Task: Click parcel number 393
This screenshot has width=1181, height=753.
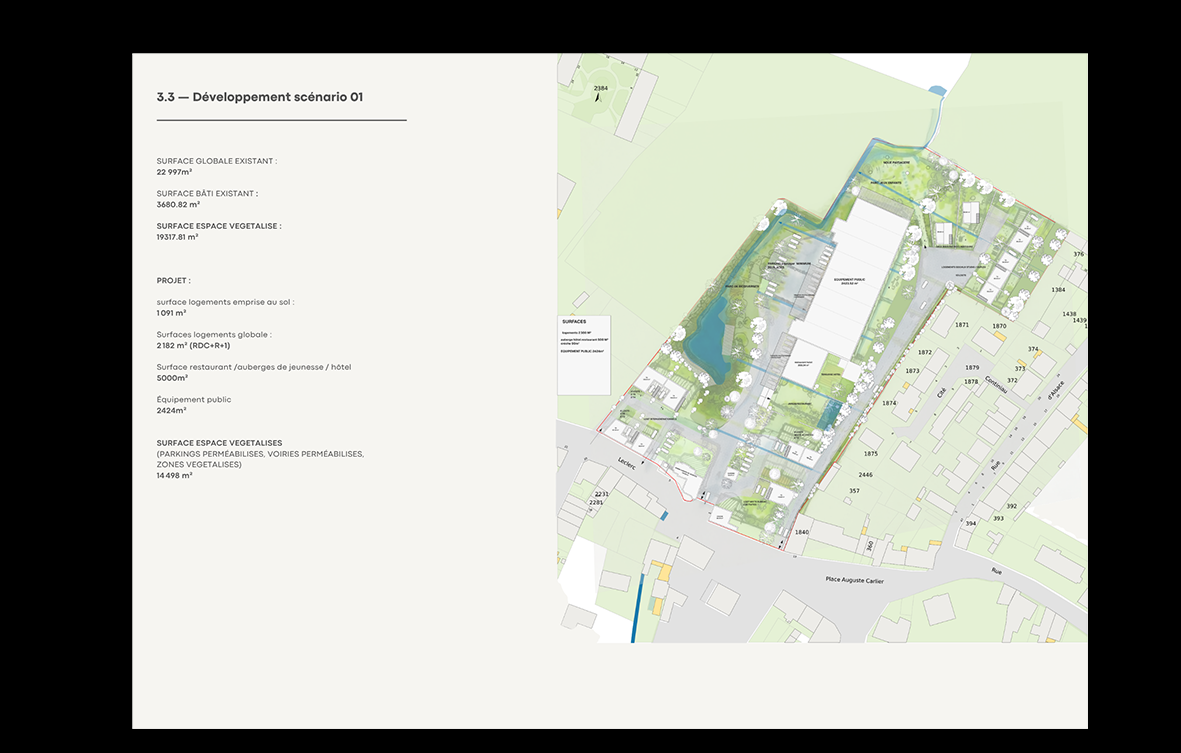Action: point(998,519)
